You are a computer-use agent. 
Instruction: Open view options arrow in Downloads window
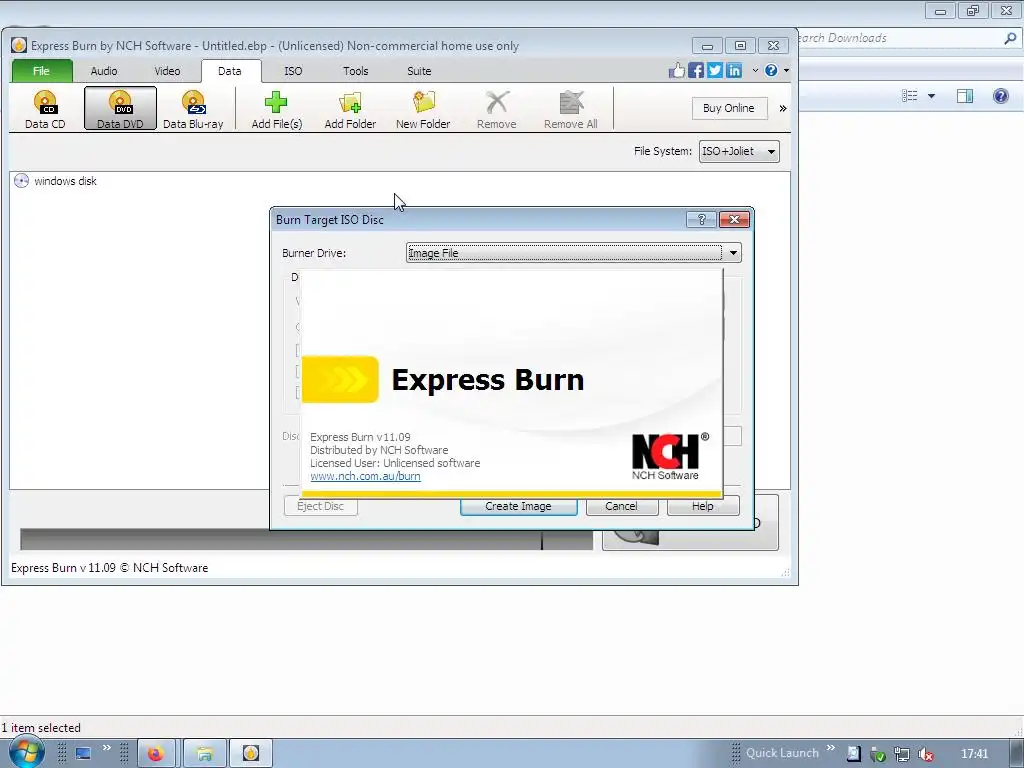[x=931, y=96]
